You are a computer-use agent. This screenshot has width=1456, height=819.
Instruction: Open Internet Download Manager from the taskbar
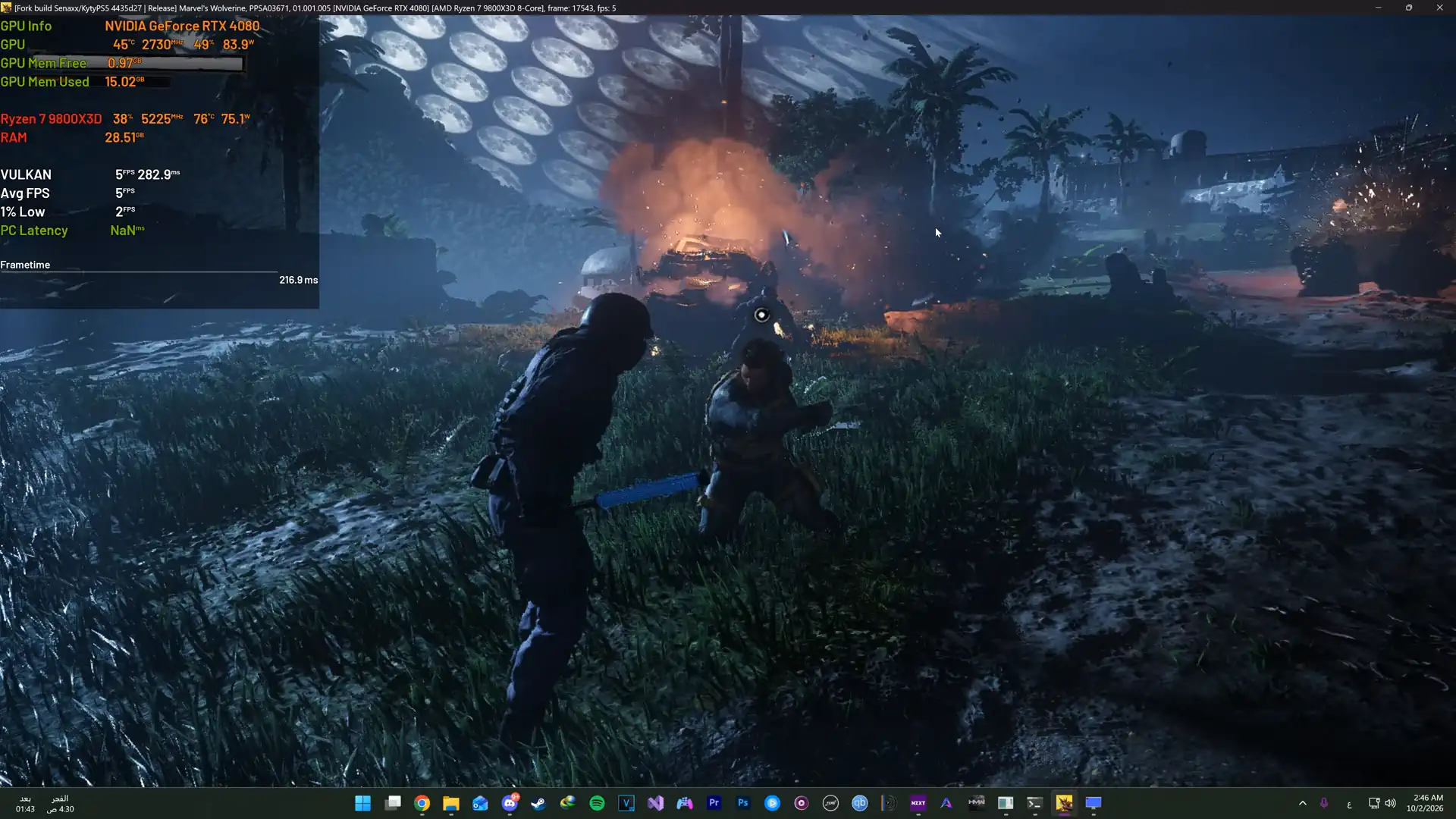tap(568, 803)
